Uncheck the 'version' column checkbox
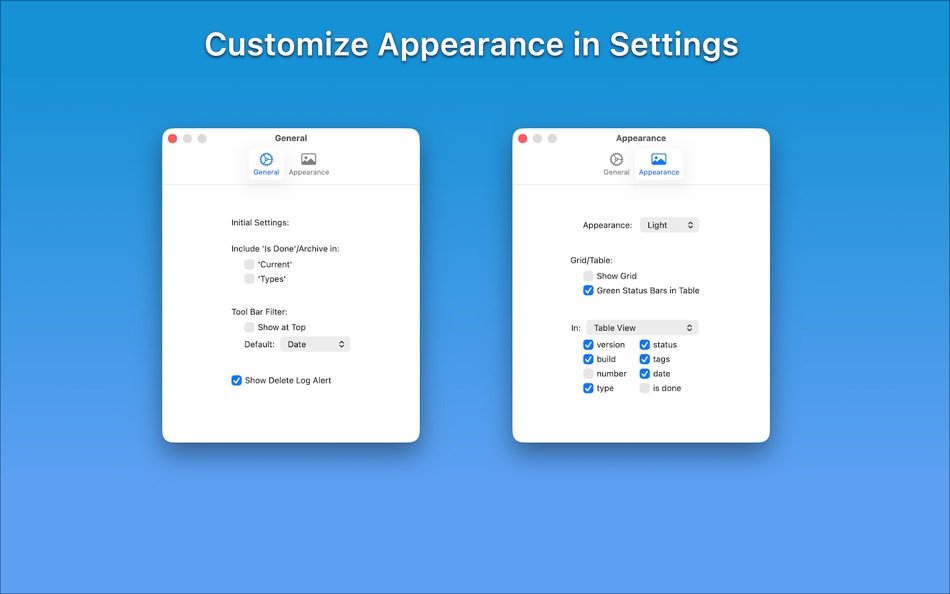950x594 pixels. click(589, 344)
